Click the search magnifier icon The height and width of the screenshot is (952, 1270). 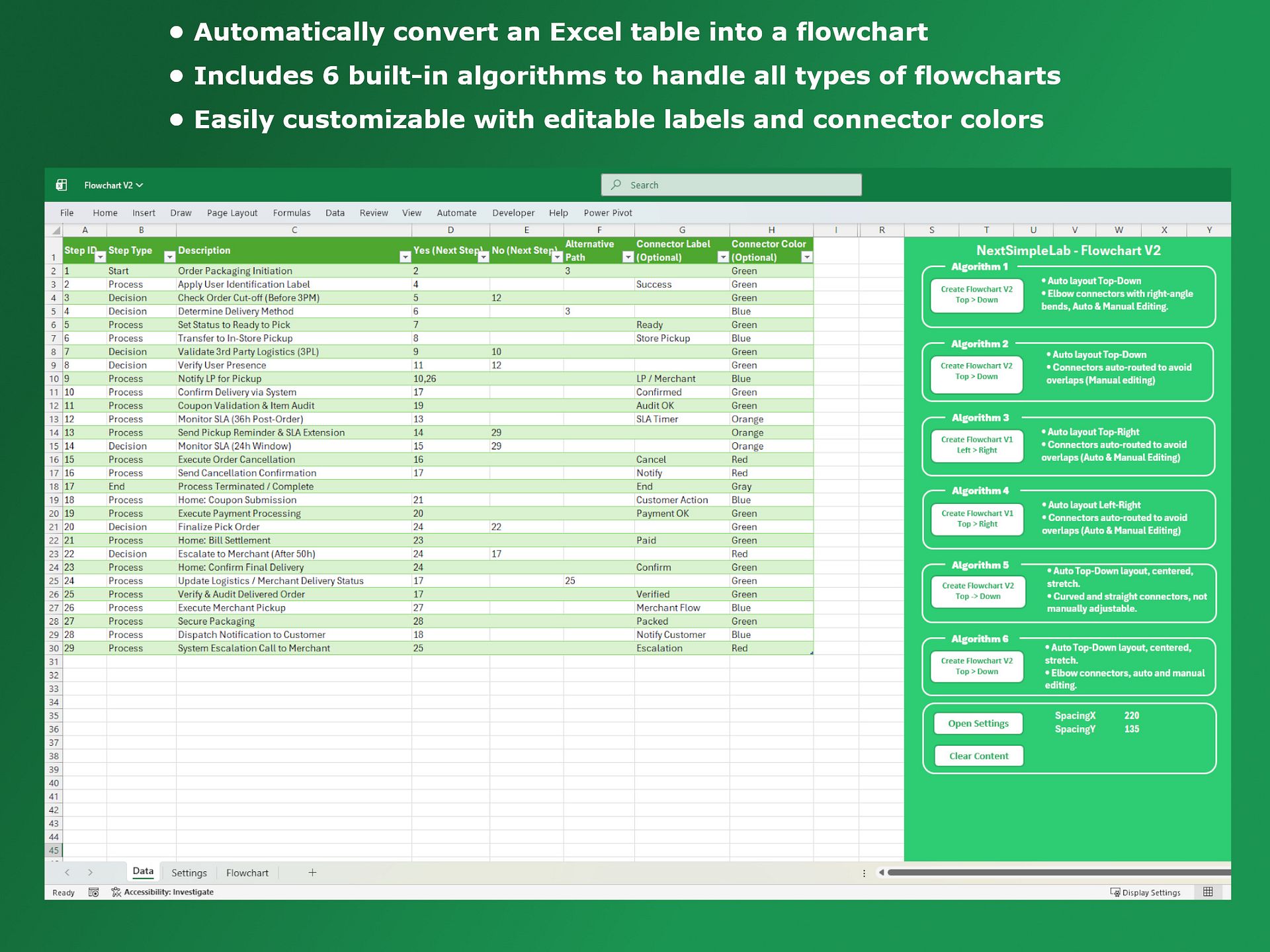coord(616,185)
